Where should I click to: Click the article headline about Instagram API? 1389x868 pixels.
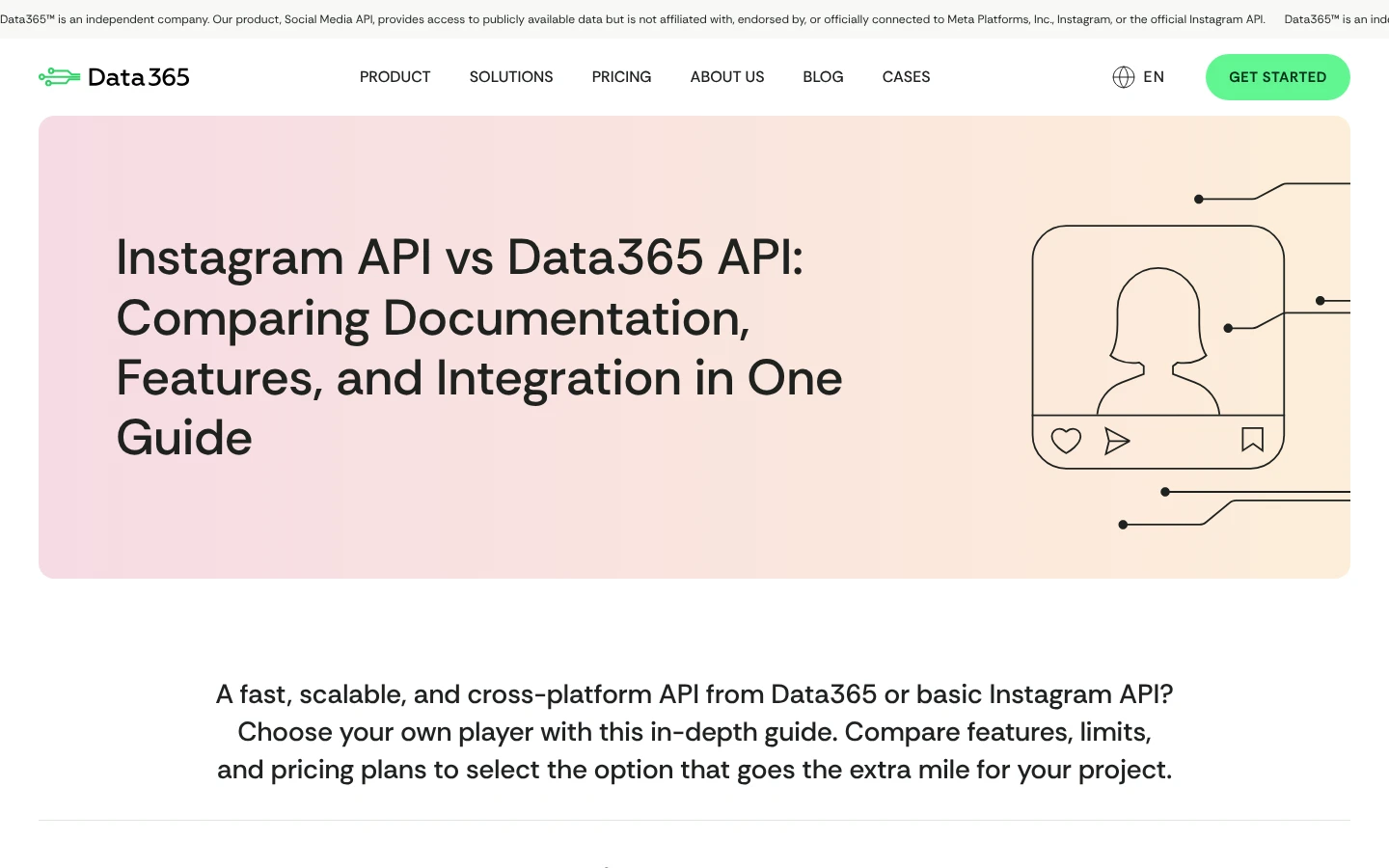479,347
